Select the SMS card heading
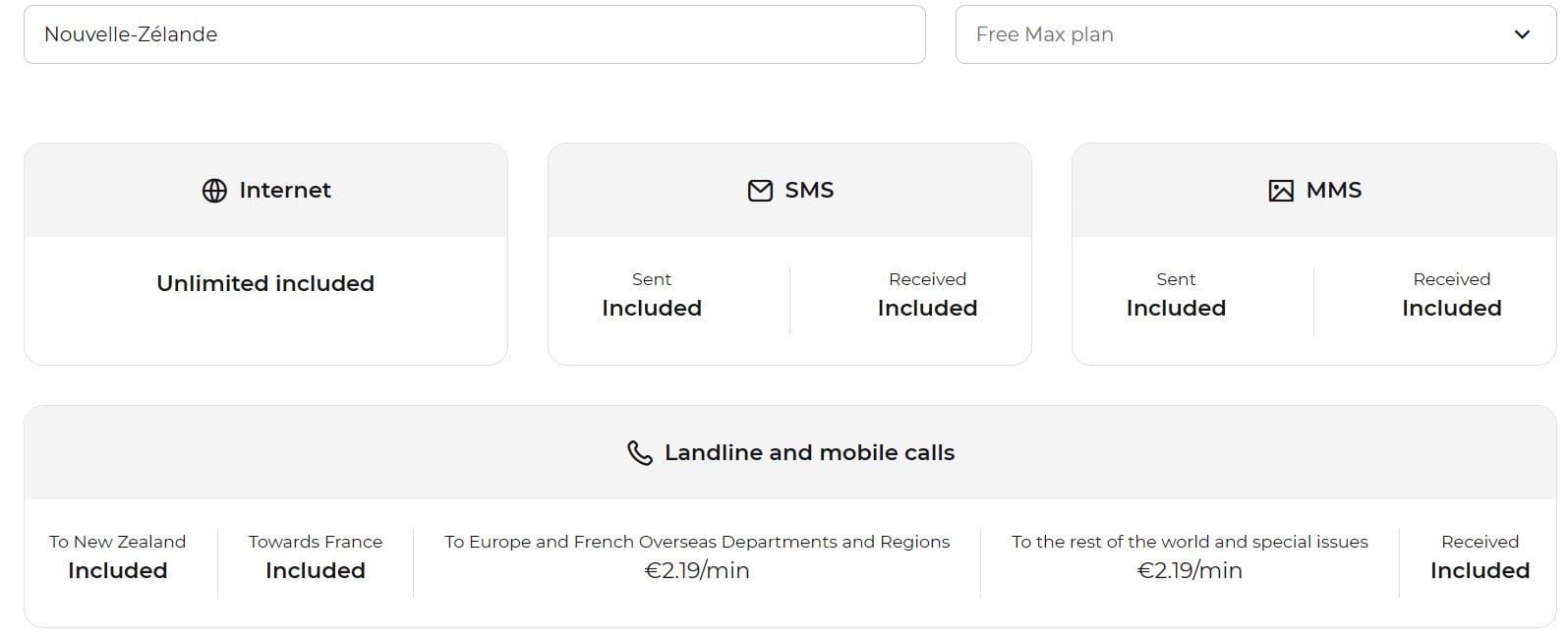 [x=809, y=191]
